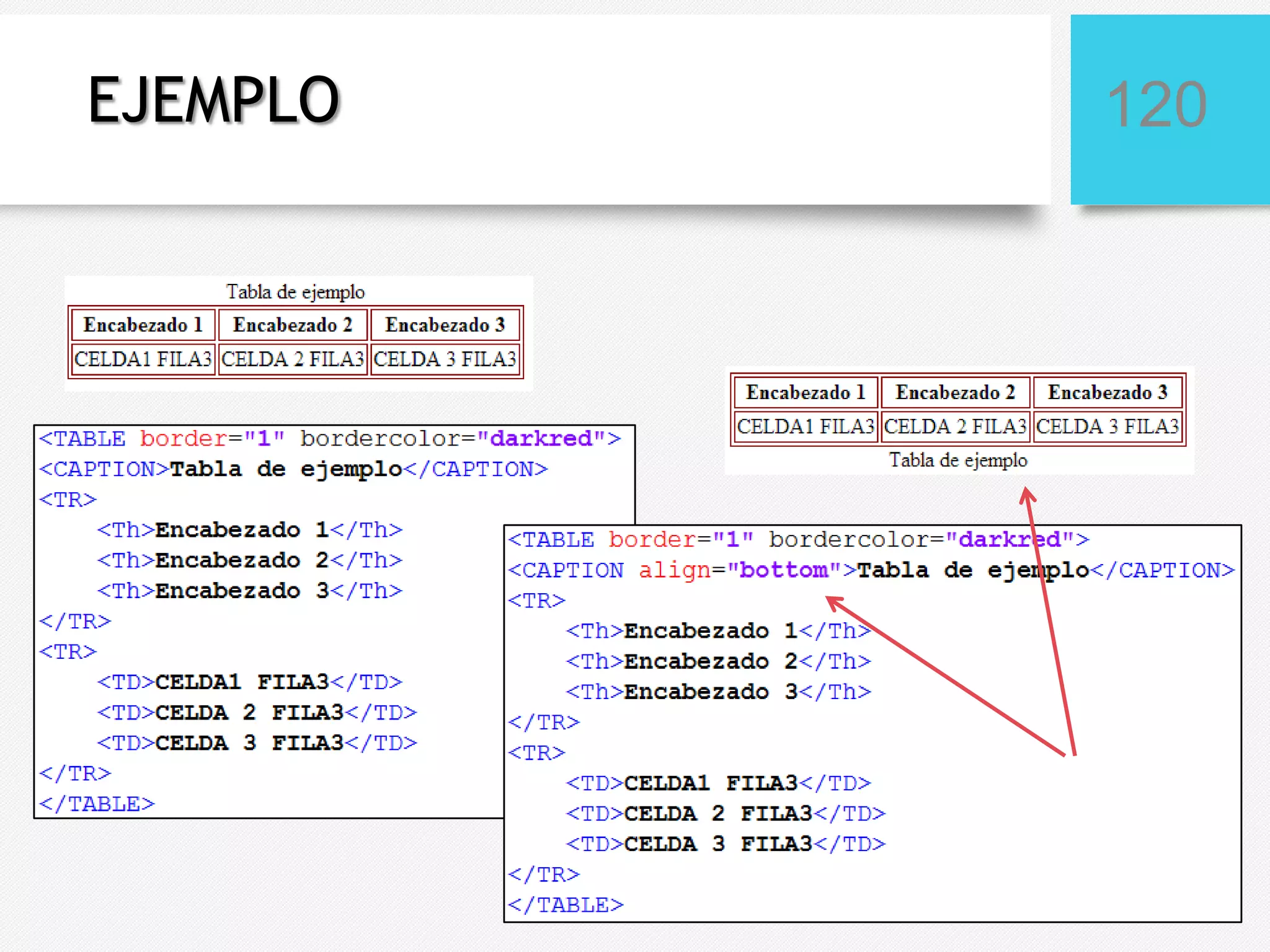Click closing </TABLE> tag in left code
The image size is (1270, 952).
(97, 804)
